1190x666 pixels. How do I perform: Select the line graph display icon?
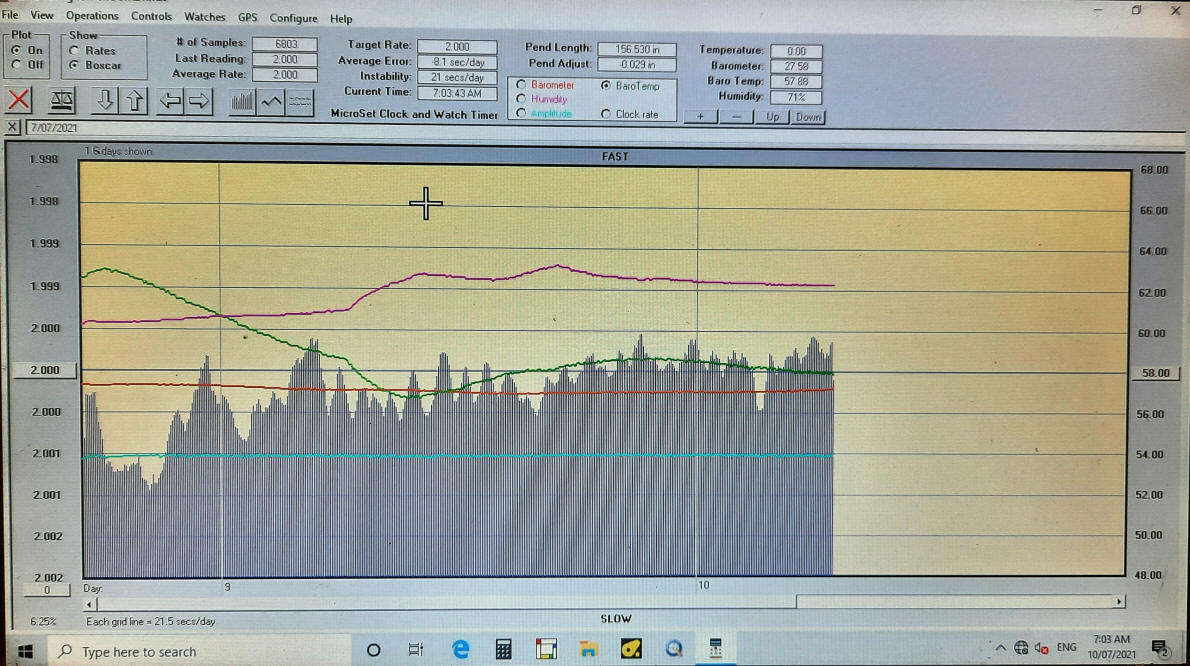pyautogui.click(x=271, y=101)
